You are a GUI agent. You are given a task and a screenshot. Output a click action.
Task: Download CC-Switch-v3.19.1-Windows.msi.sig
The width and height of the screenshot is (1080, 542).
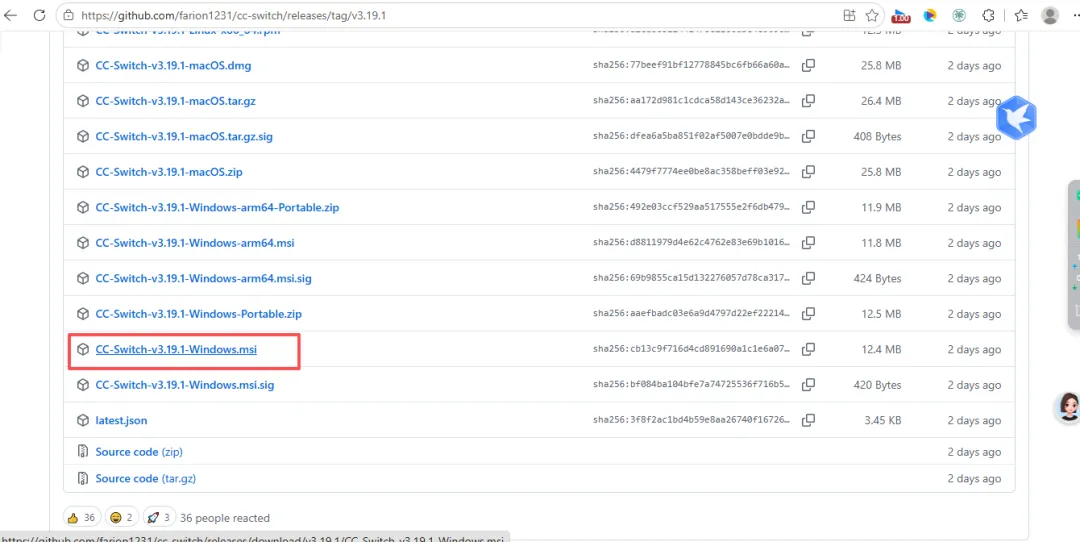click(185, 385)
